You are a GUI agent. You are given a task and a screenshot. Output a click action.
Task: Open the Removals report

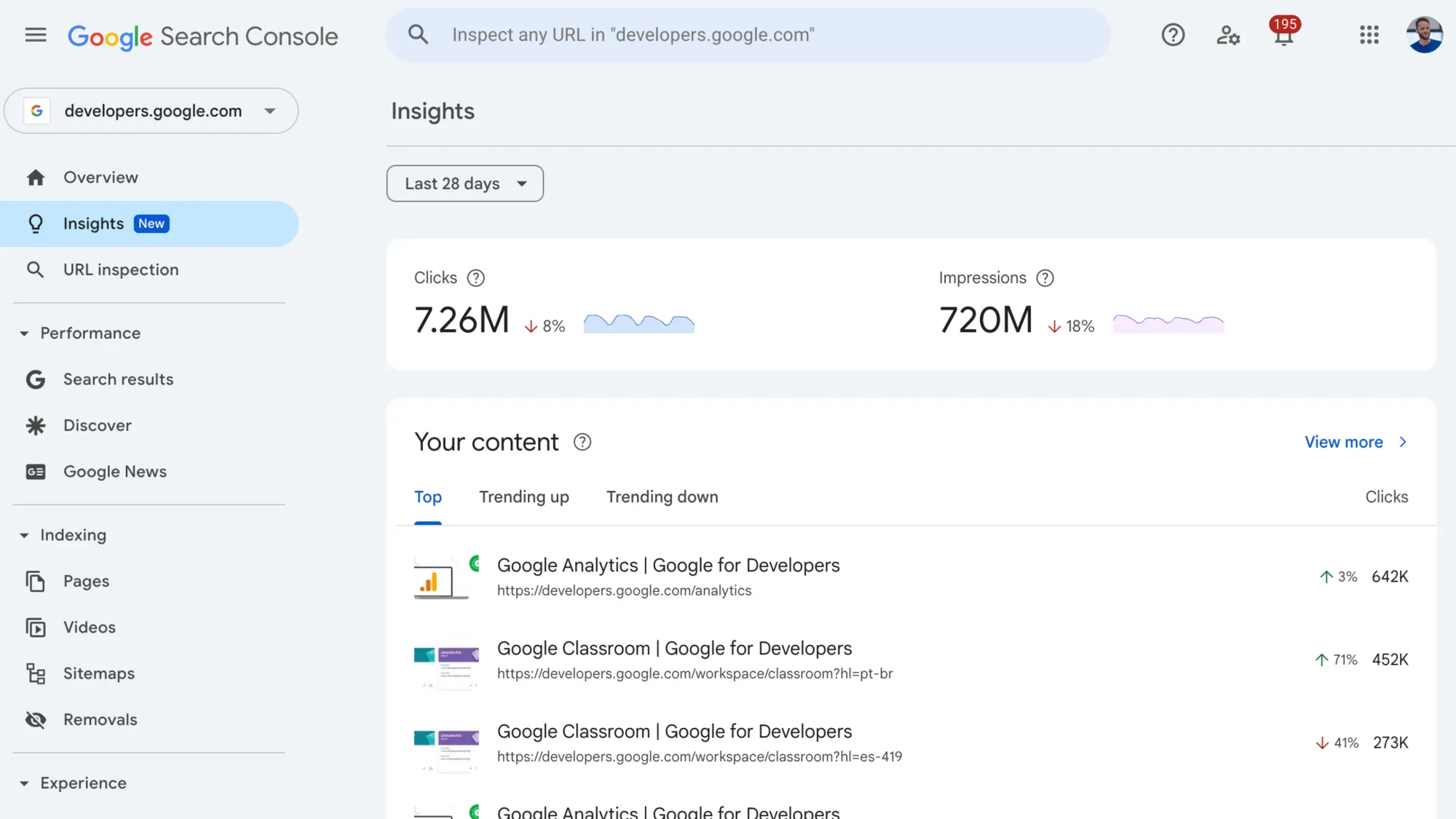click(x=100, y=719)
